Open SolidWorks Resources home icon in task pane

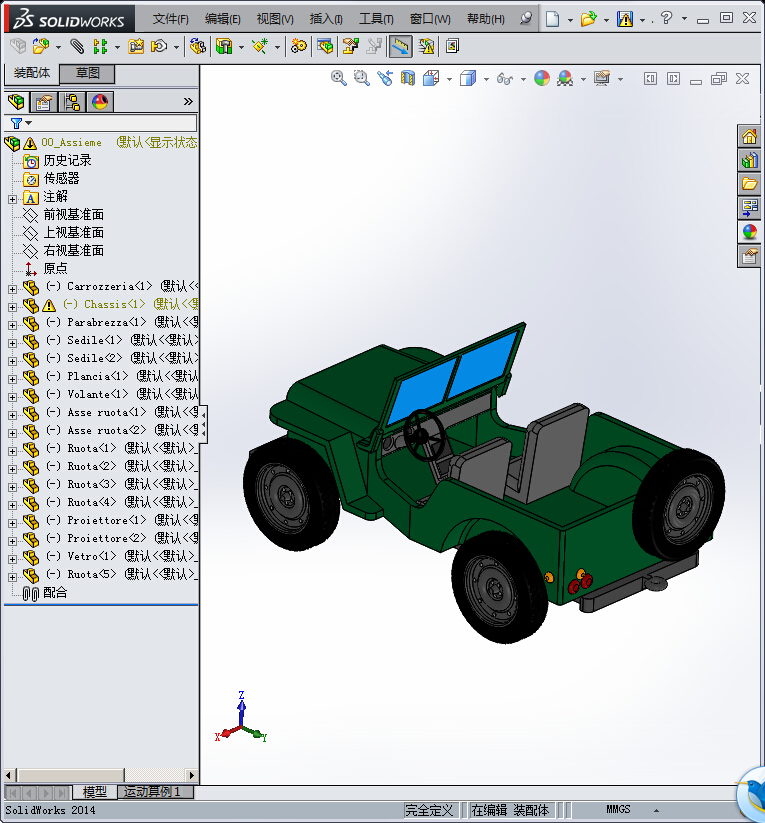point(749,137)
